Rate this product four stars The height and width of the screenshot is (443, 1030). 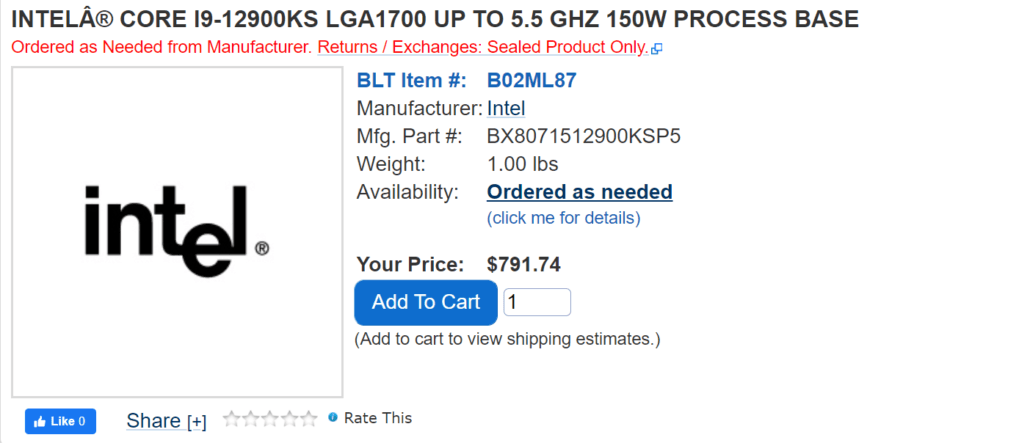click(288, 419)
